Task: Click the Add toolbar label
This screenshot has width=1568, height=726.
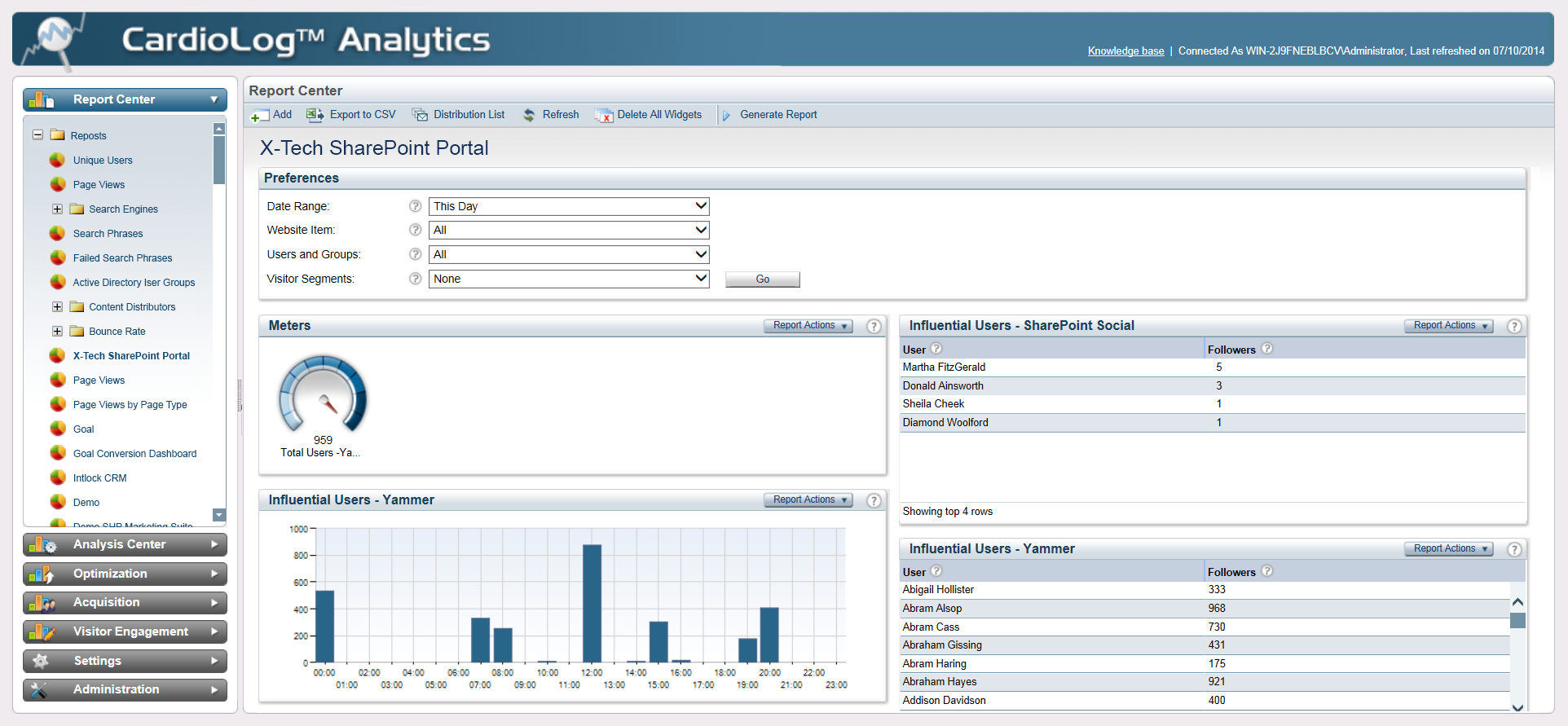Action: pyautogui.click(x=282, y=115)
